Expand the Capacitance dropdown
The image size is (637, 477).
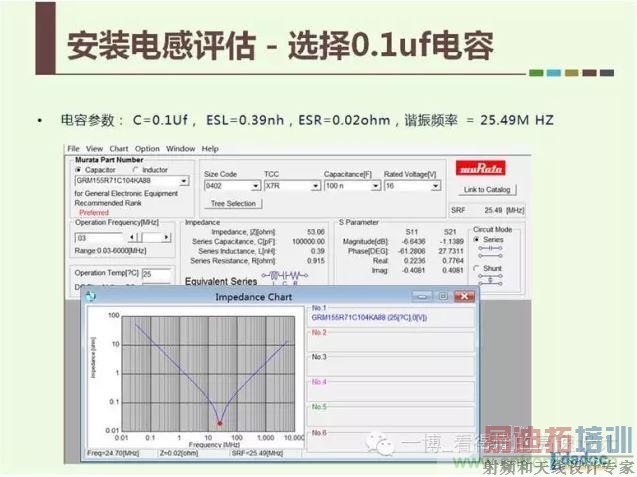click(x=376, y=186)
